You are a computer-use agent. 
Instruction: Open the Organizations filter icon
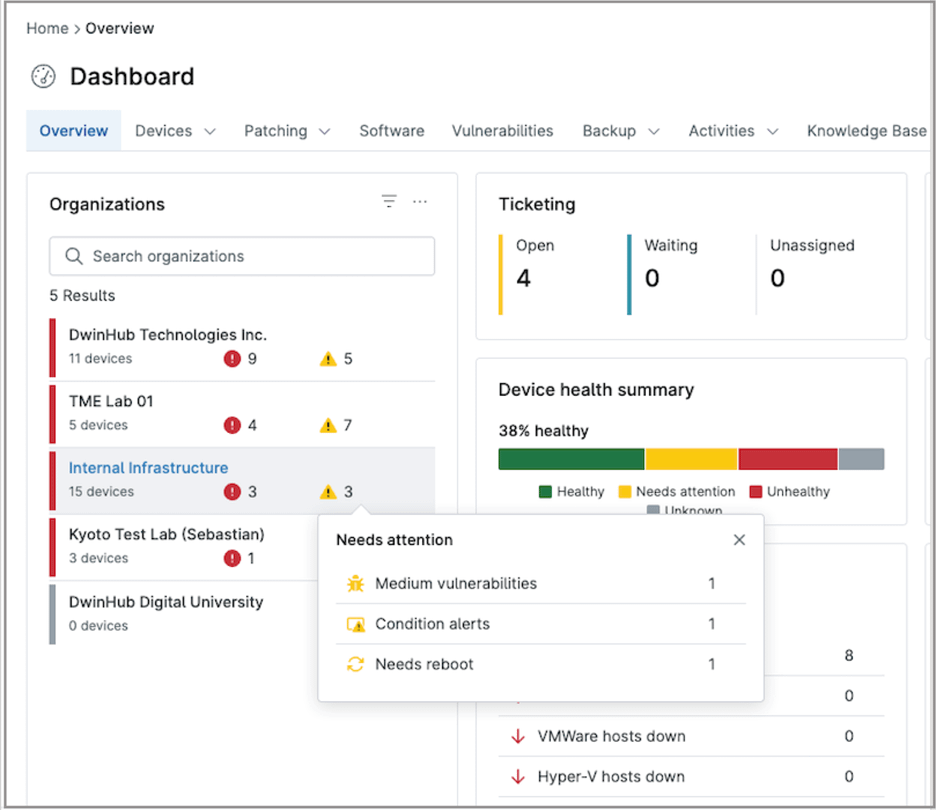pyautogui.click(x=389, y=201)
